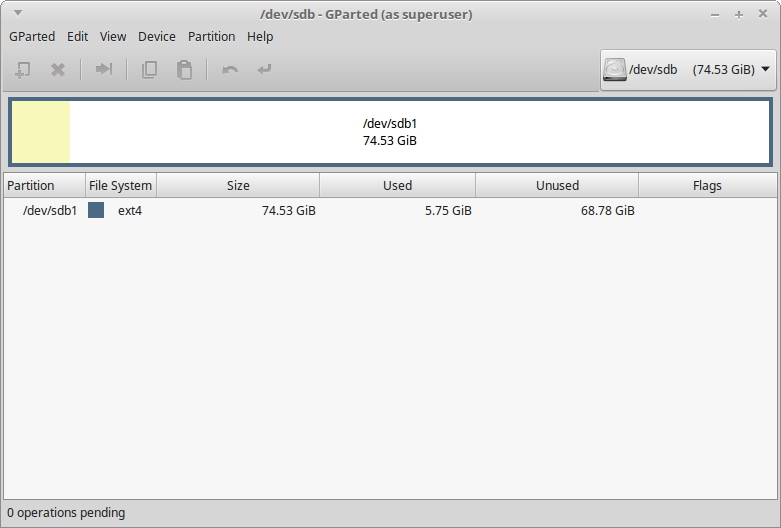Viewport: 781px width, 528px height.
Task: Click the hard disk icon beside /dev/sdb
Action: (x=615, y=70)
